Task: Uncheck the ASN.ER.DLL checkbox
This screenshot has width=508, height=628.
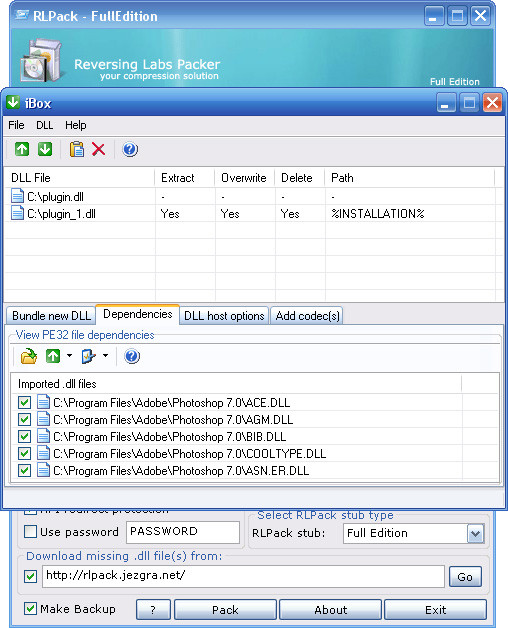Action: 24,470
